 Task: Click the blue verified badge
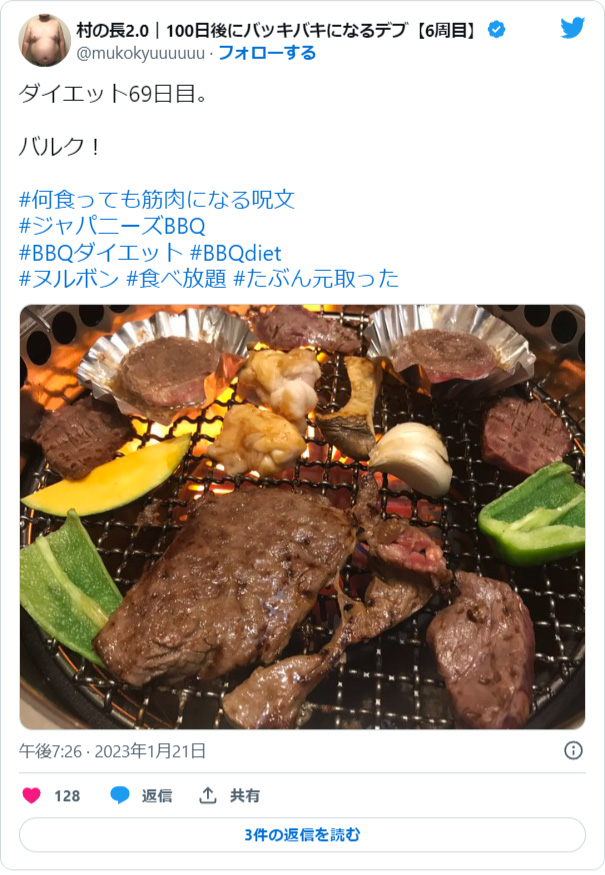pos(496,30)
